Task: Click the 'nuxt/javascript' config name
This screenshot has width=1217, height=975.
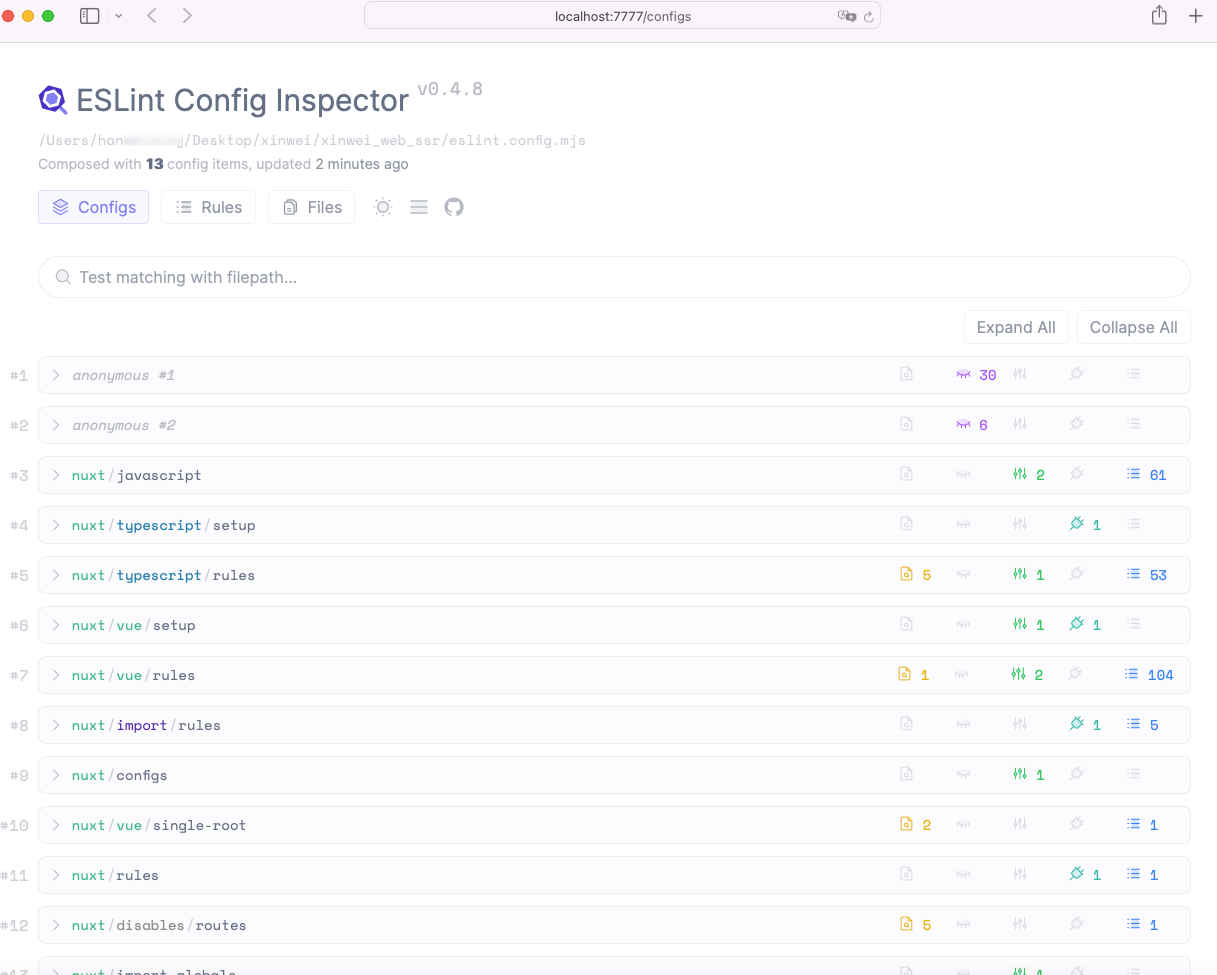Action: click(x=137, y=475)
